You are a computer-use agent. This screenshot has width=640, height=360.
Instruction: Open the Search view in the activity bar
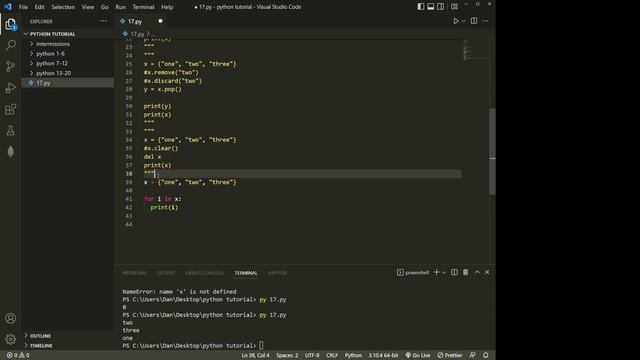11,44
